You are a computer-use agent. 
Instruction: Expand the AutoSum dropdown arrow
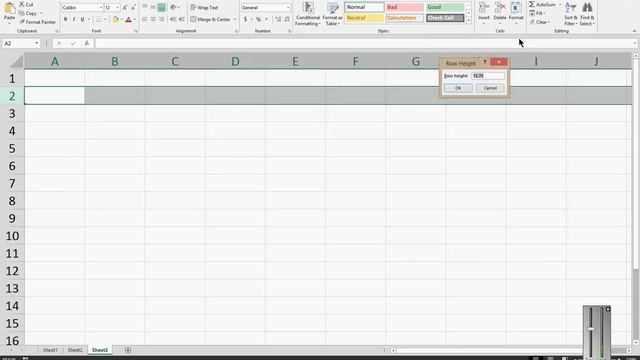coord(560,4)
